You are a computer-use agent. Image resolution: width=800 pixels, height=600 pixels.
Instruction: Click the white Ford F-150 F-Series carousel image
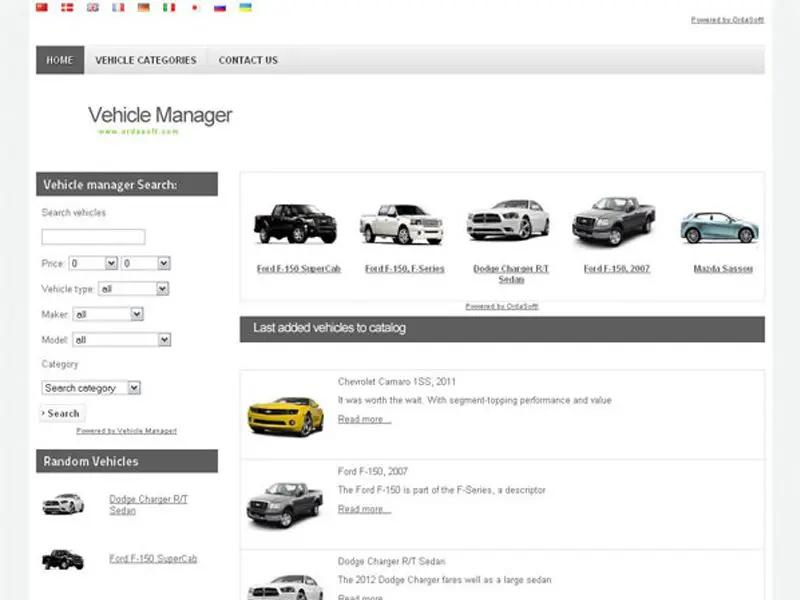pos(402,224)
